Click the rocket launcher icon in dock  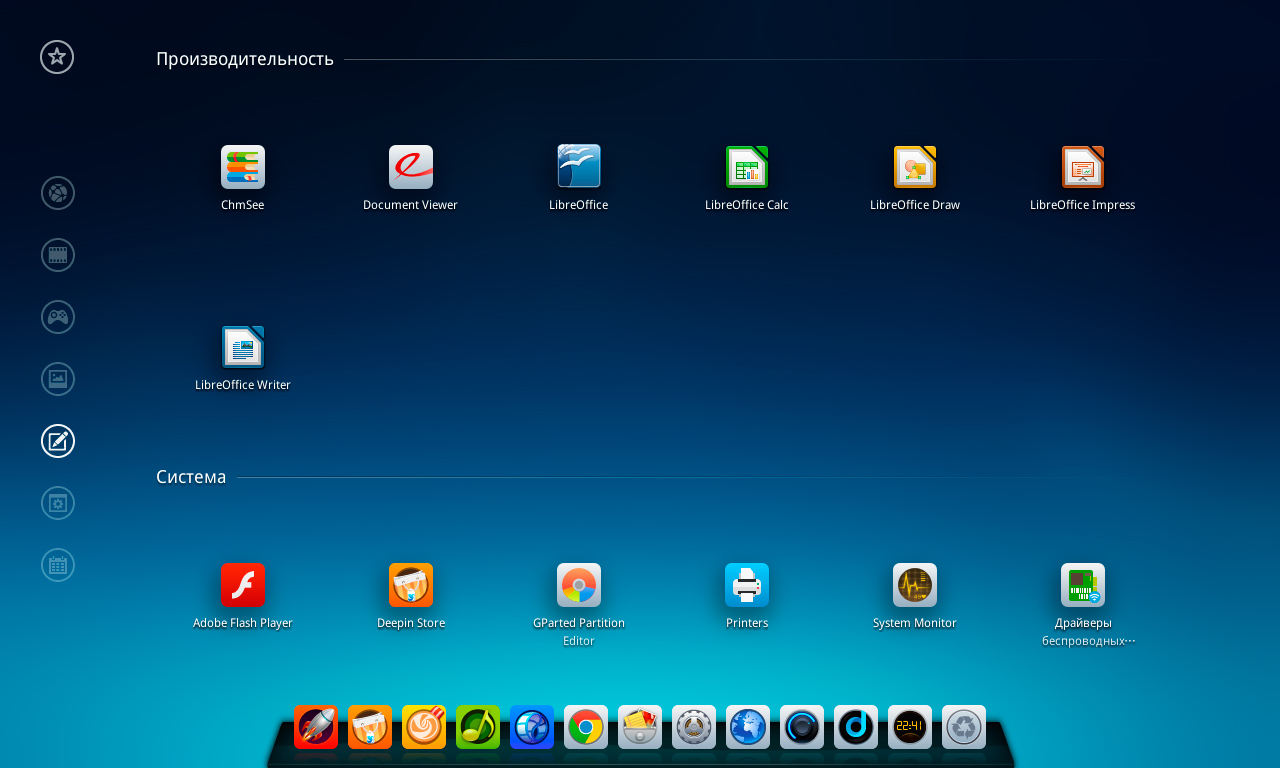(x=316, y=727)
